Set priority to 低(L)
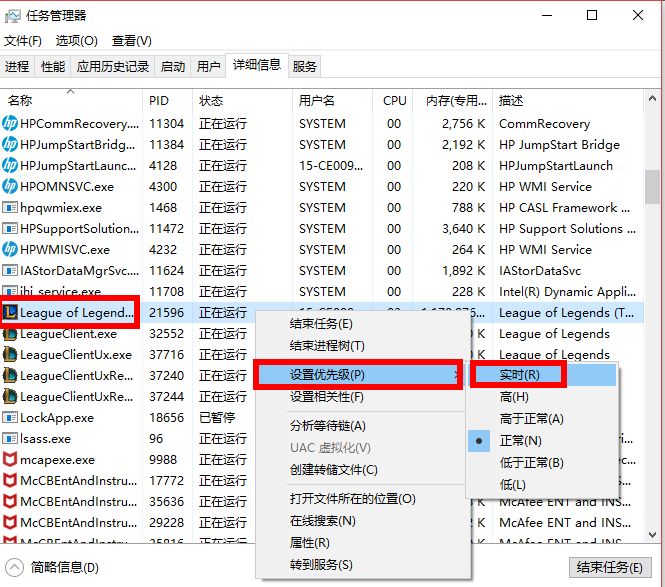Screen dimensions: 665x587 pos(542,485)
